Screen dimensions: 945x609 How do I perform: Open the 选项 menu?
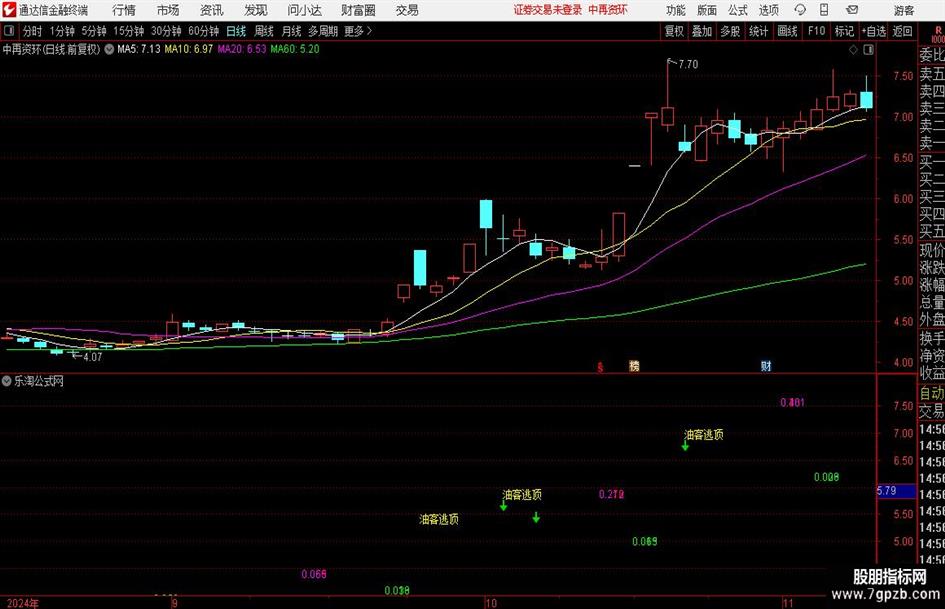tap(768, 10)
